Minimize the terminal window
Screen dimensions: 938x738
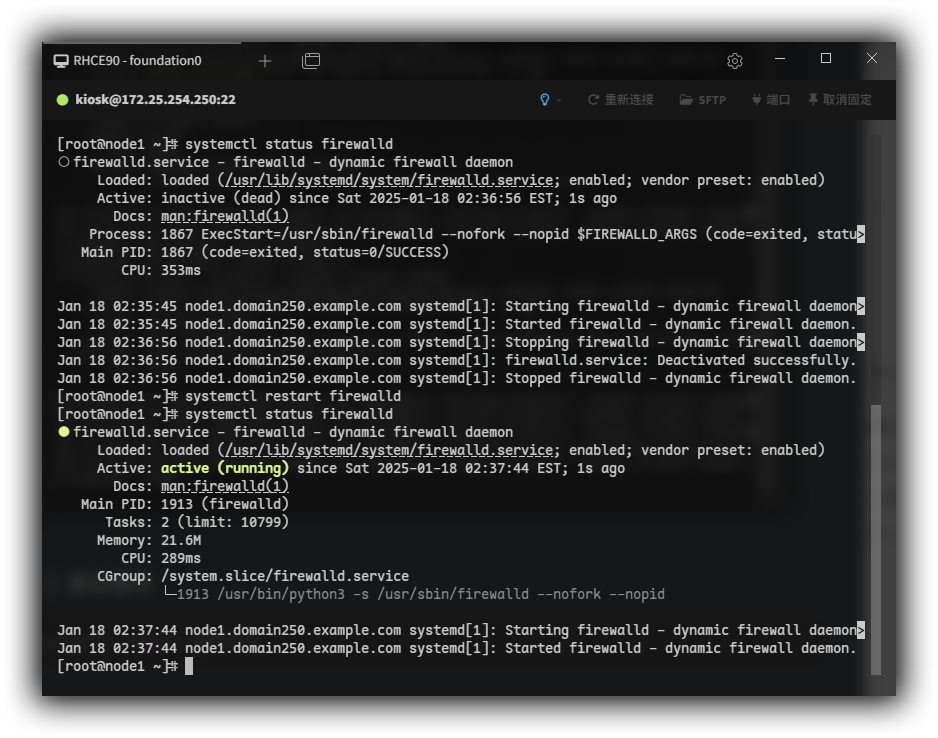780,59
